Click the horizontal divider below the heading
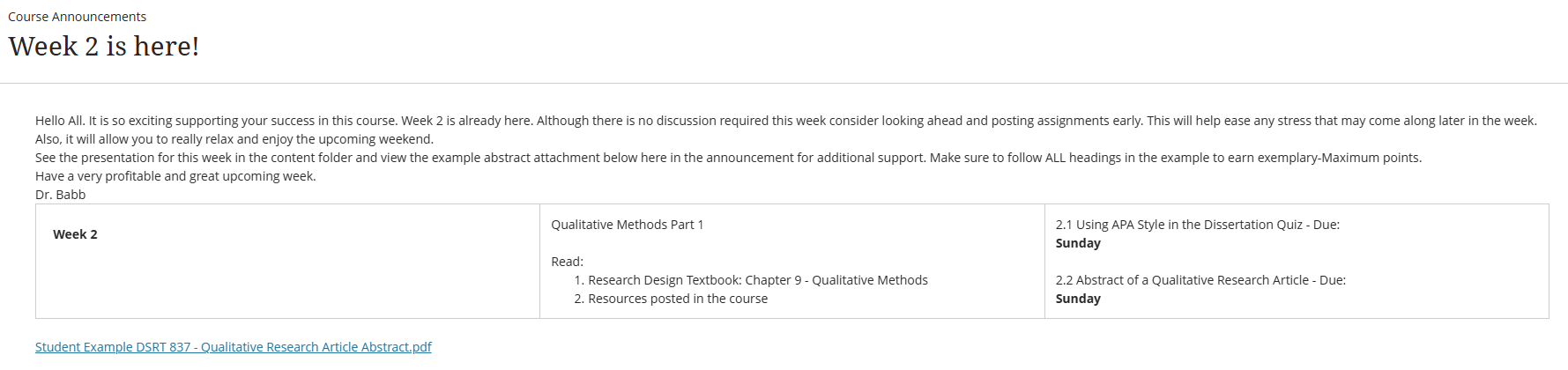 coord(784,84)
